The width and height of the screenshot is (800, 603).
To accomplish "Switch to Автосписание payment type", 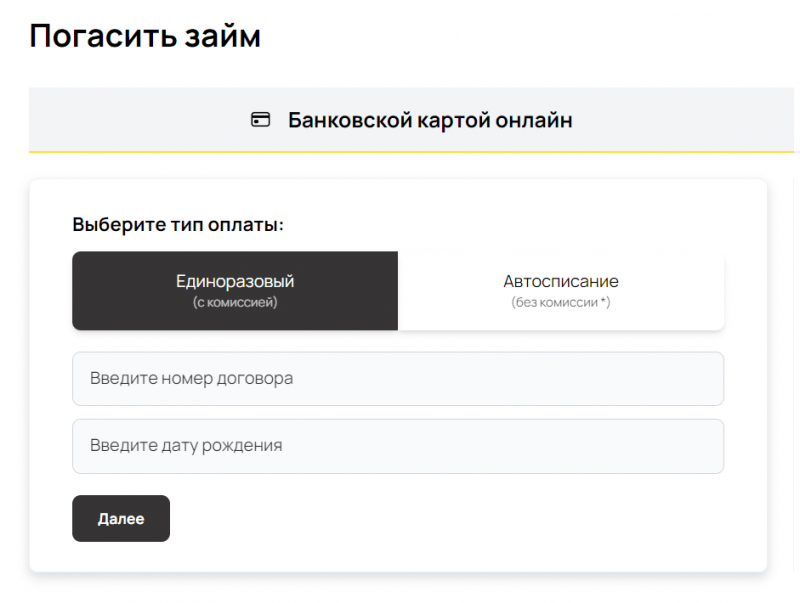I will coord(561,290).
